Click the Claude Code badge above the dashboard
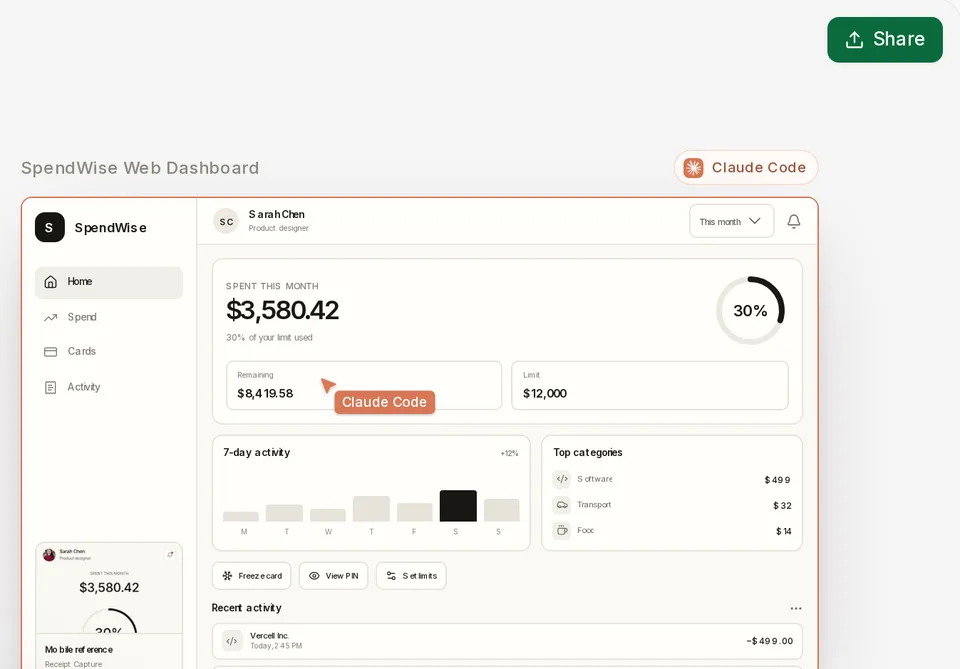Viewport: 960px width, 669px height. [746, 167]
